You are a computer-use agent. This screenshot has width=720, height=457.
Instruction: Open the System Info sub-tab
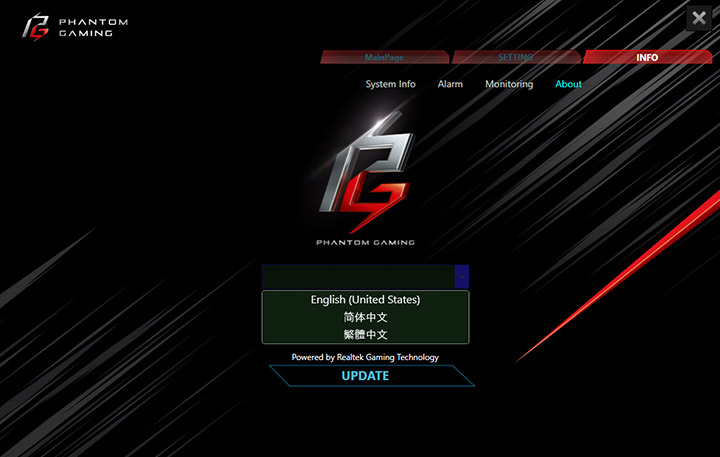[390, 84]
